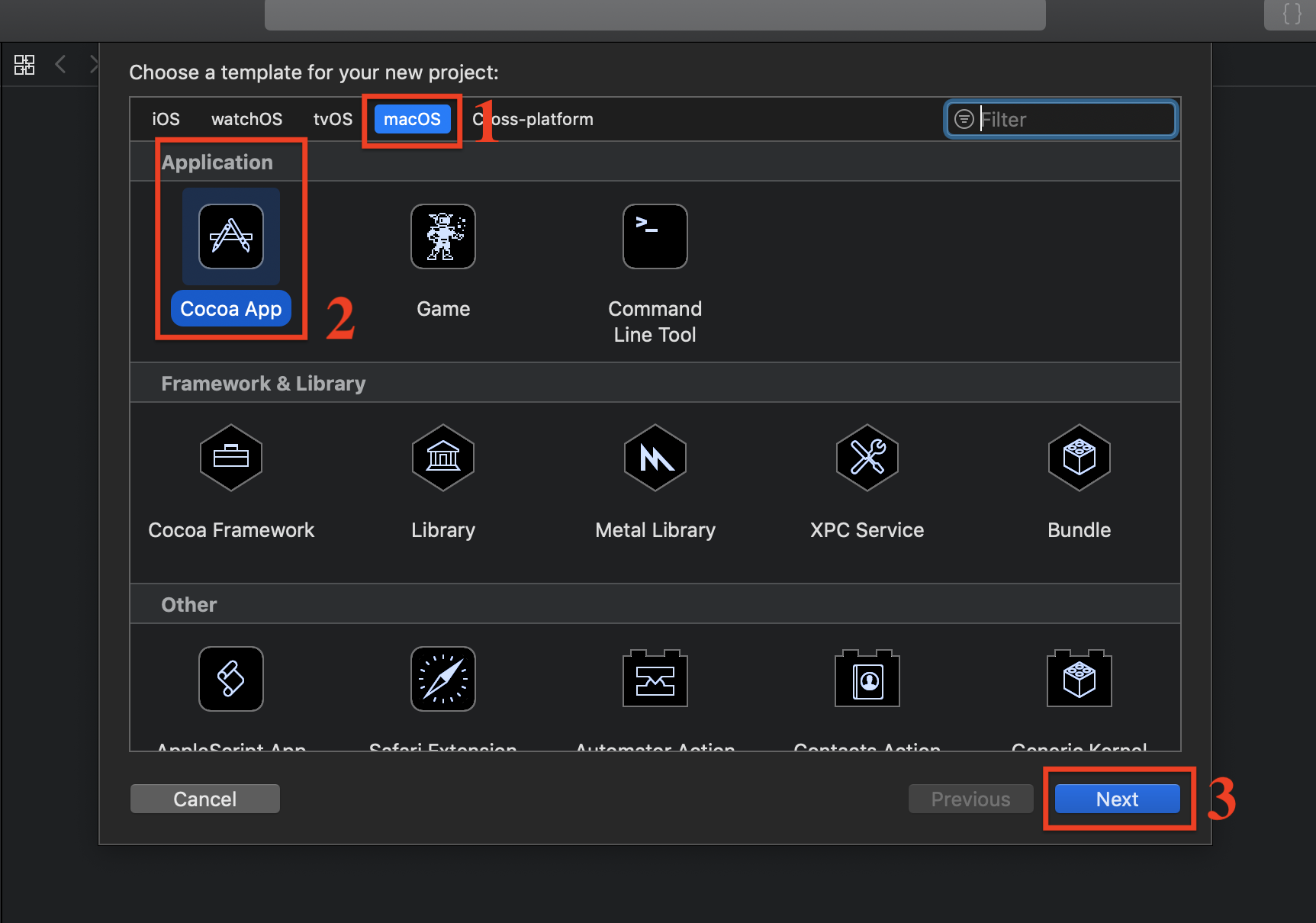Pick the Contacts Action template icon
The image size is (1316, 923).
point(867,678)
